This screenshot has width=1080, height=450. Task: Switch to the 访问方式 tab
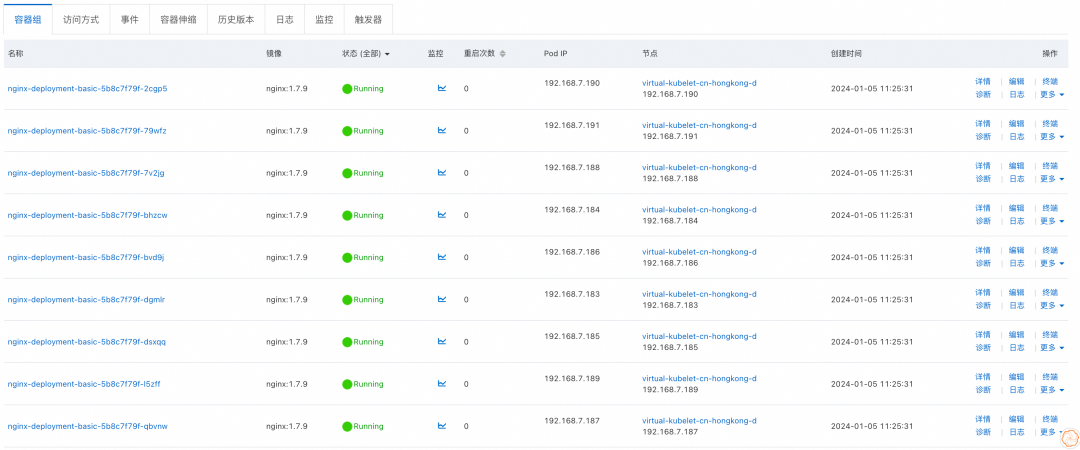tap(81, 19)
